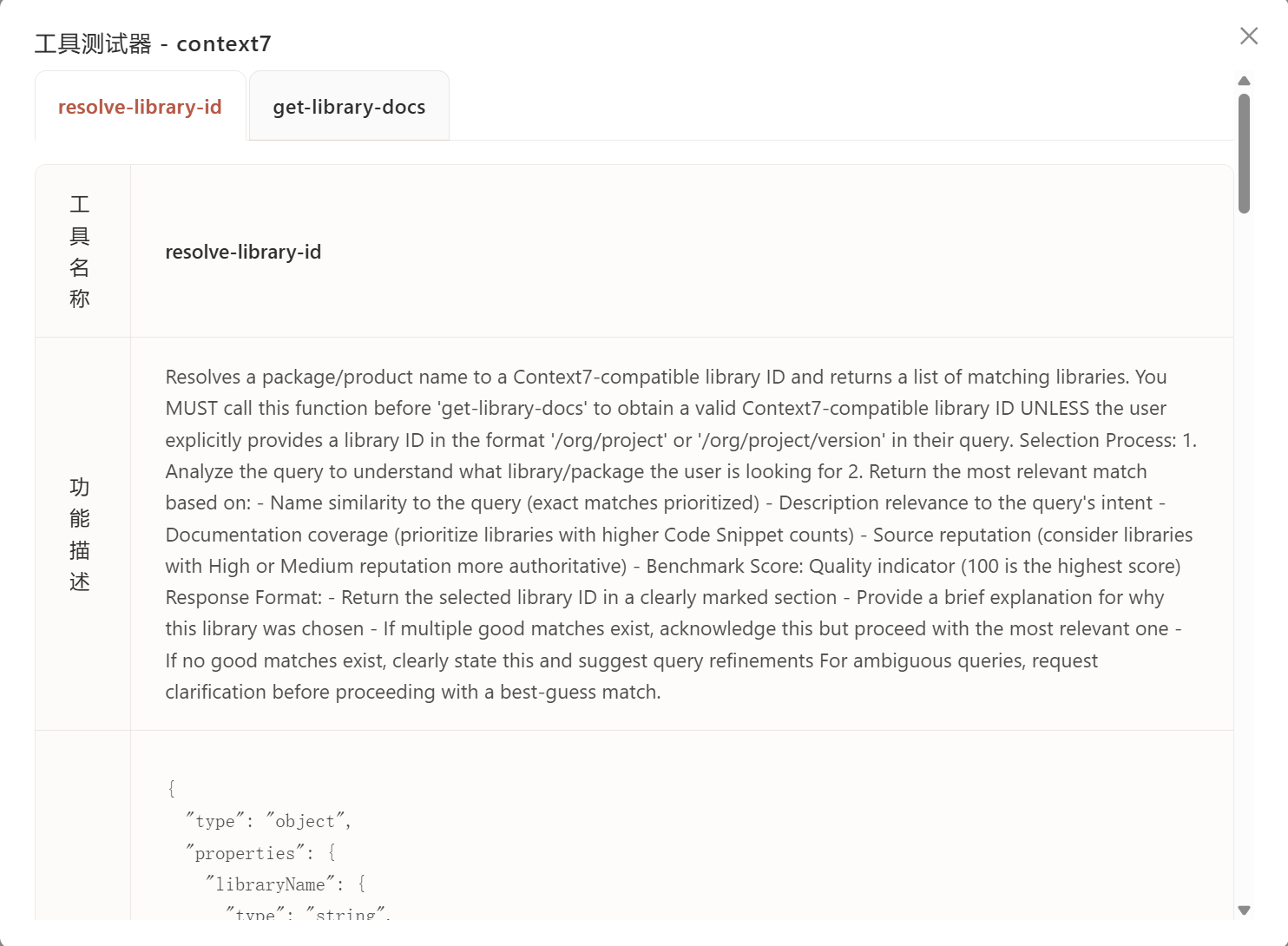Select the resolve-library-id tab
Screen dimensions: 1288x946
click(x=140, y=107)
